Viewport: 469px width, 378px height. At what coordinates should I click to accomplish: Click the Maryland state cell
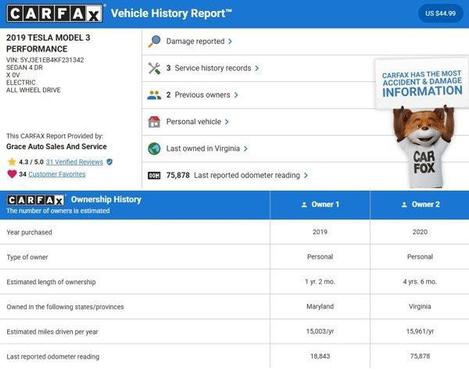320,306
